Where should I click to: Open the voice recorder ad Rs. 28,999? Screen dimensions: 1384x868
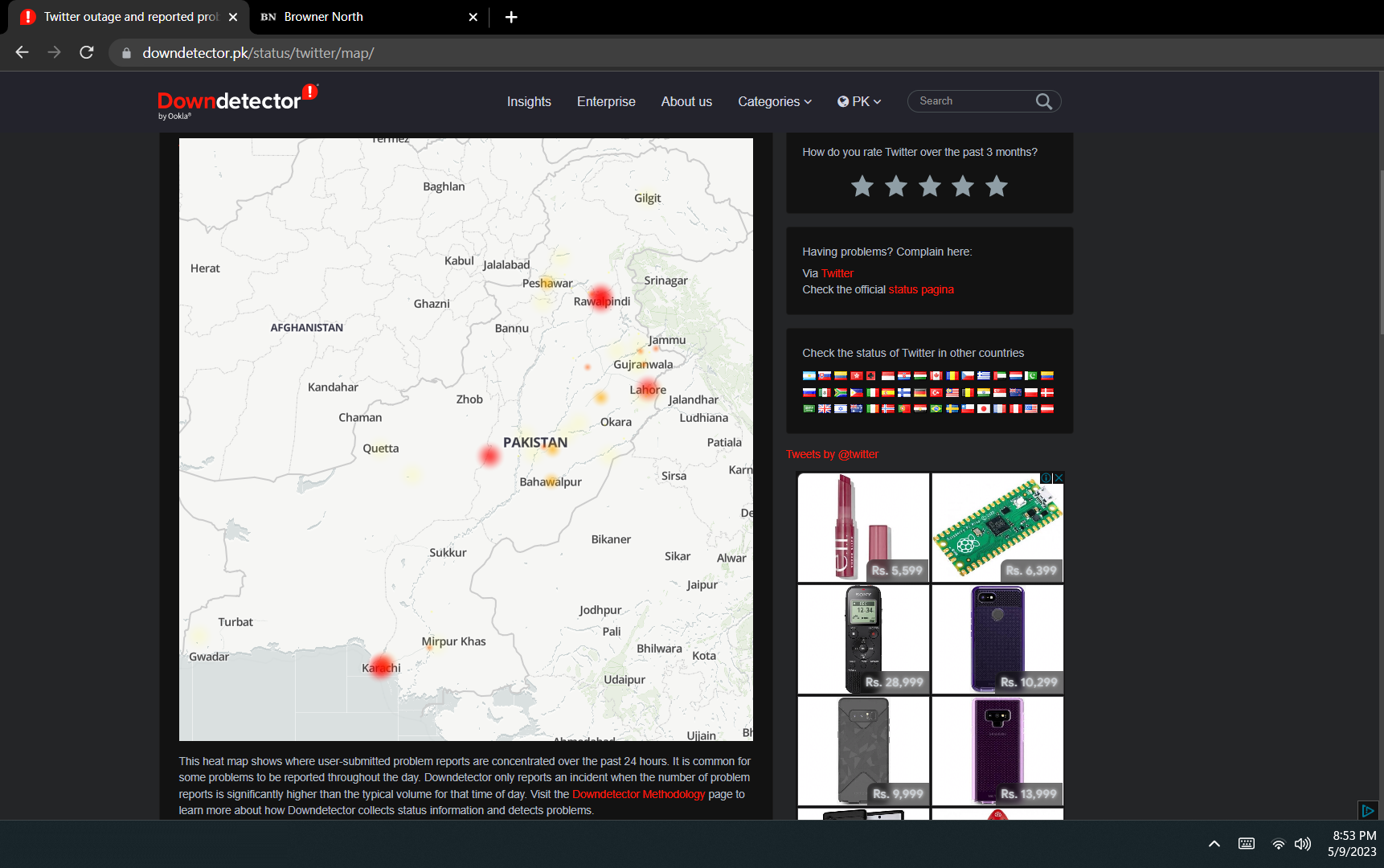(x=863, y=639)
